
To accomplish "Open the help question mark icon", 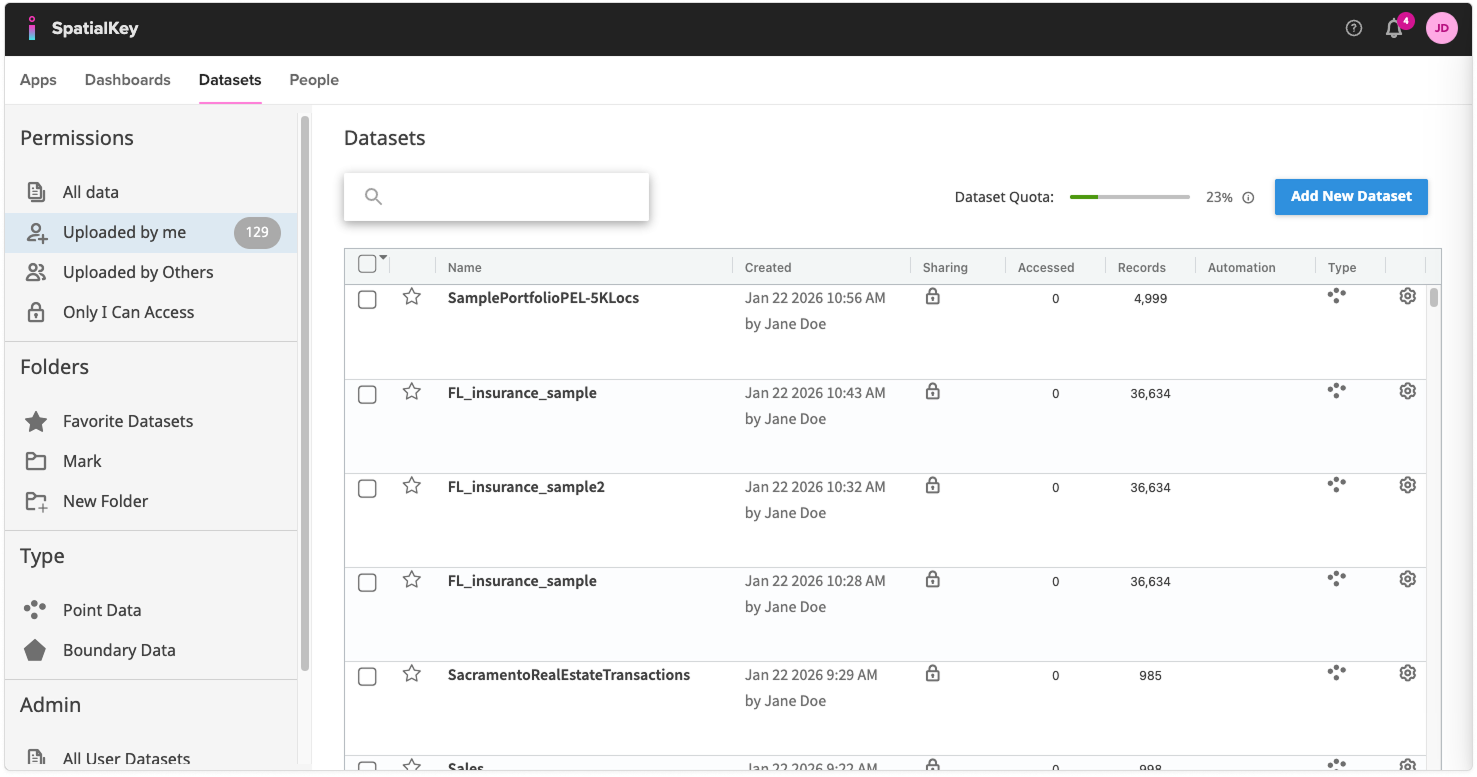I will click(1354, 29).
